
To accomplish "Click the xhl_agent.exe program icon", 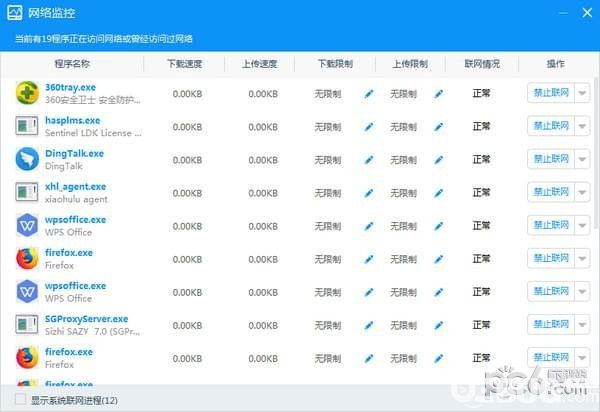I will click(x=27, y=192).
